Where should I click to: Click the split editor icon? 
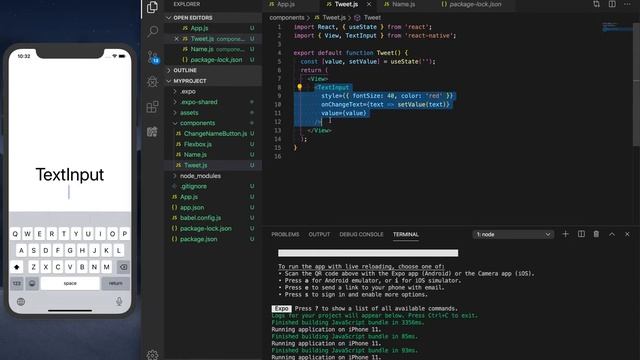coord(612,4)
